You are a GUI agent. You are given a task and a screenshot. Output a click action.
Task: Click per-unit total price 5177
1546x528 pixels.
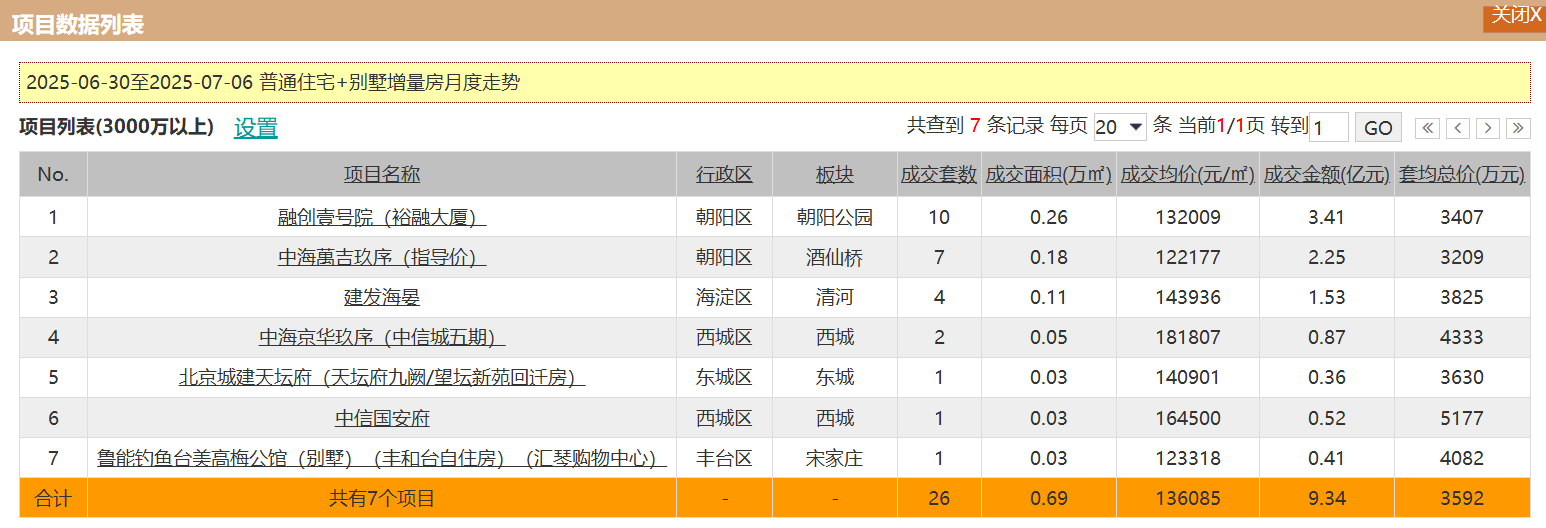[x=1462, y=417]
